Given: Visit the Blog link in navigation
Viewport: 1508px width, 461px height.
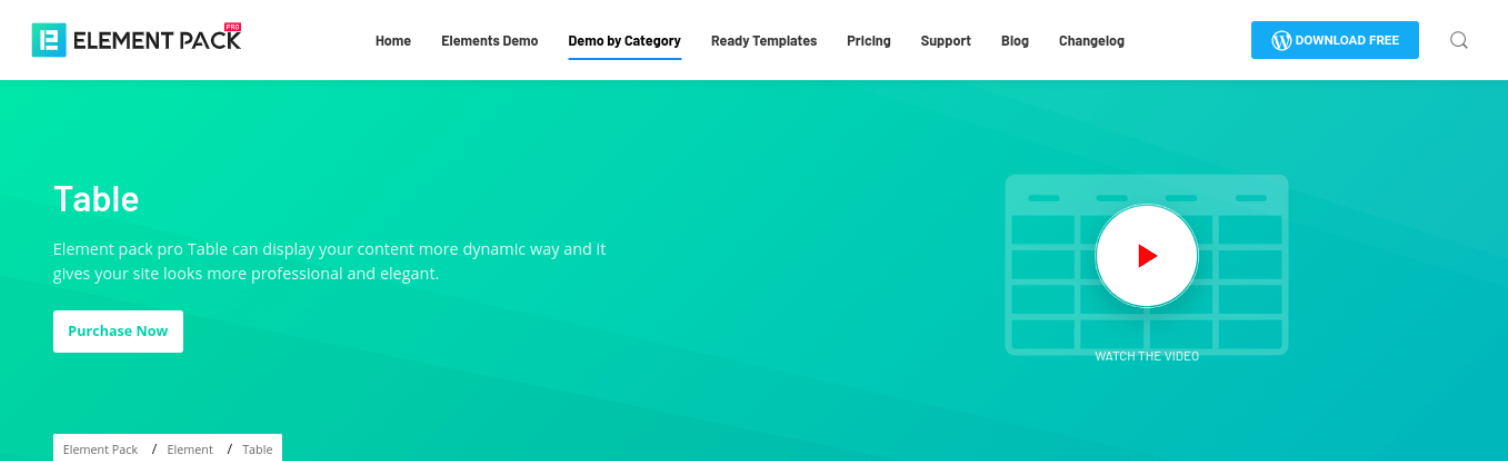Looking at the screenshot, I should pyautogui.click(x=1014, y=41).
